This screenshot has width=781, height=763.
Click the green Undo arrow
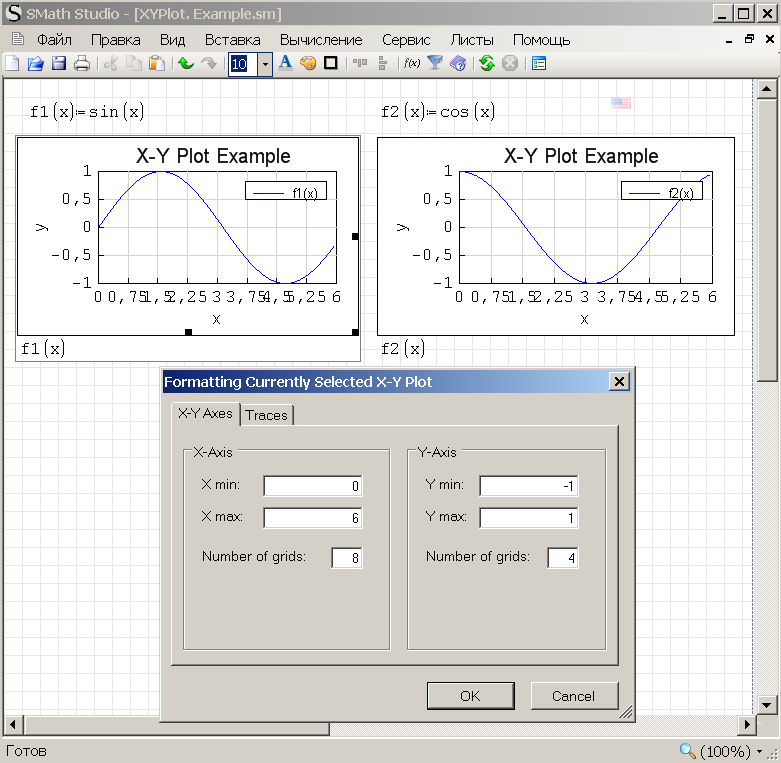click(x=185, y=64)
